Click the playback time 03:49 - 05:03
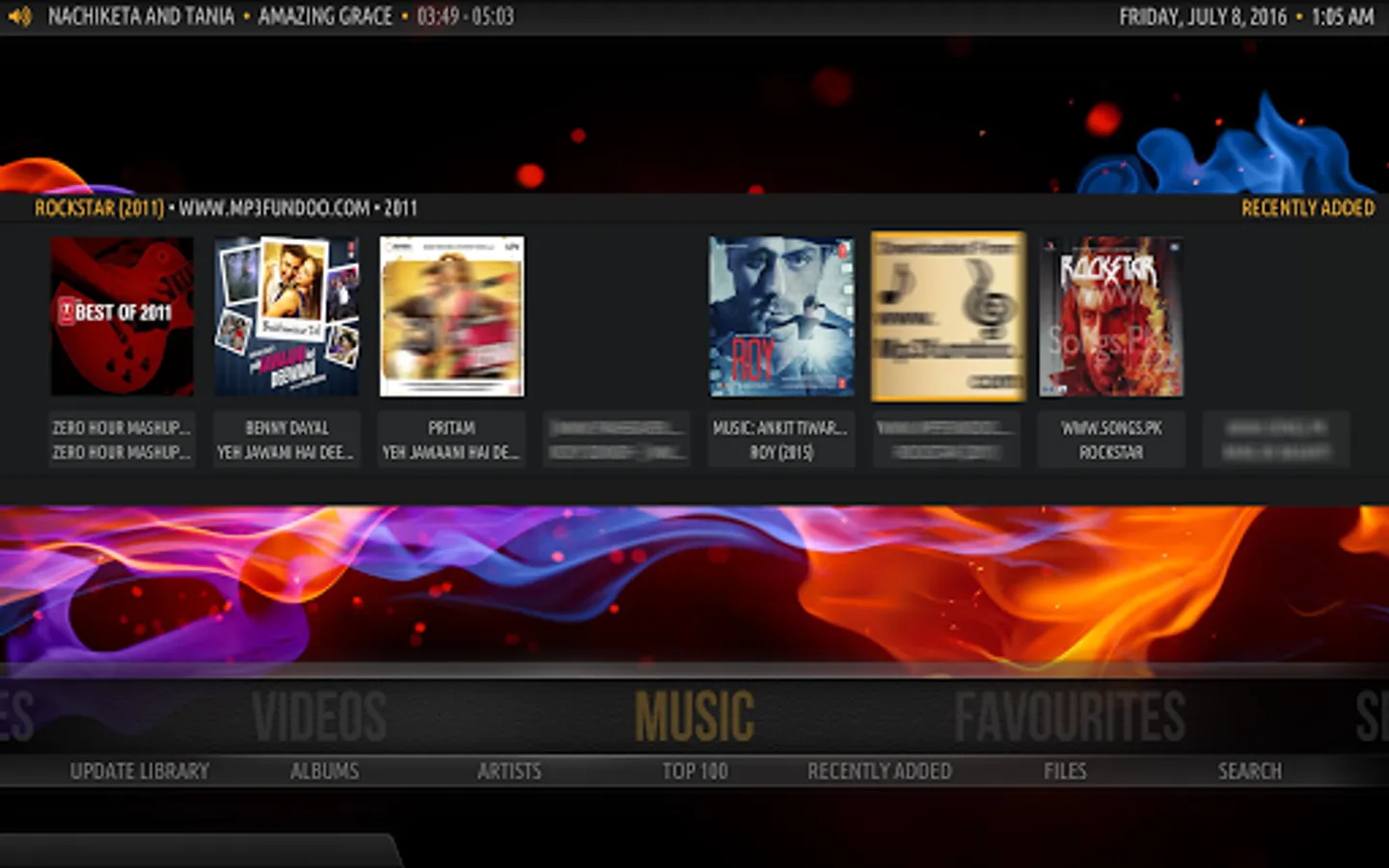Viewport: 1389px width, 868px height. pos(466,16)
